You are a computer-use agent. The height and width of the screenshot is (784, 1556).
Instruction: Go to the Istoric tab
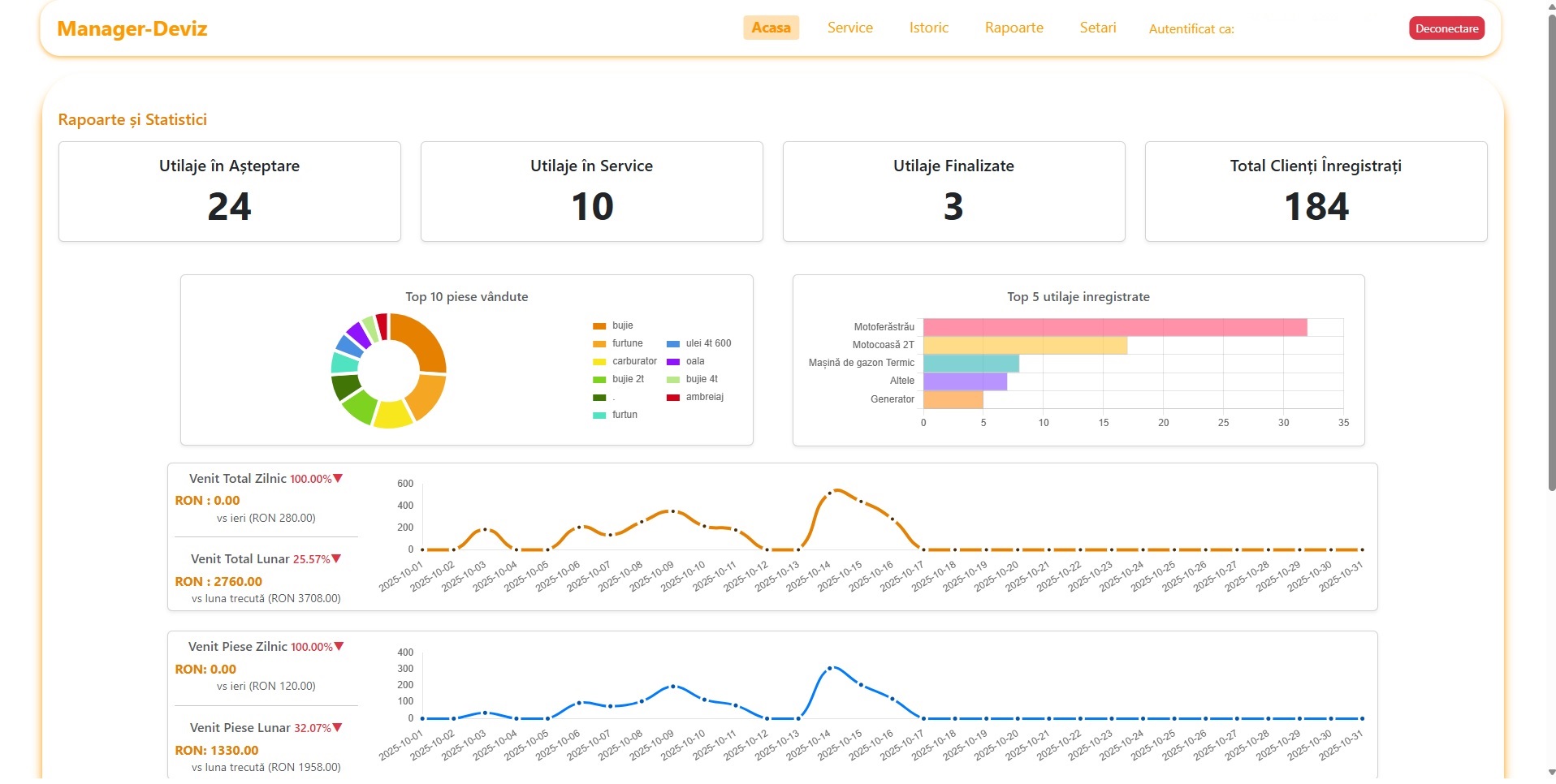pyautogui.click(x=928, y=28)
